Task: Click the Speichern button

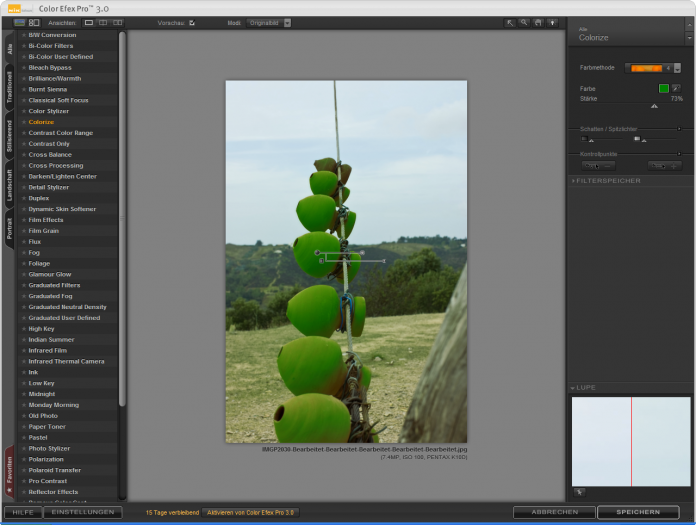Action: [x=637, y=512]
